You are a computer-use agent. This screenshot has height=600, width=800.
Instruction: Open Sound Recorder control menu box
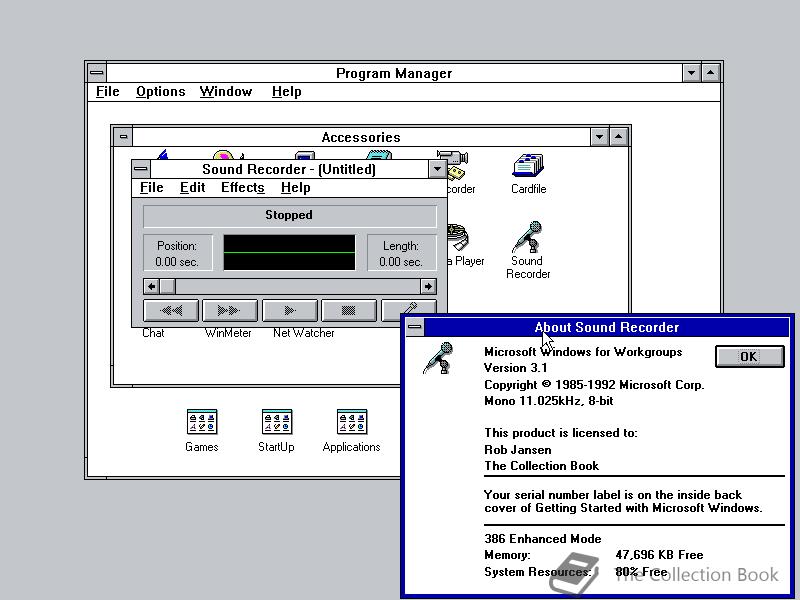click(141, 169)
